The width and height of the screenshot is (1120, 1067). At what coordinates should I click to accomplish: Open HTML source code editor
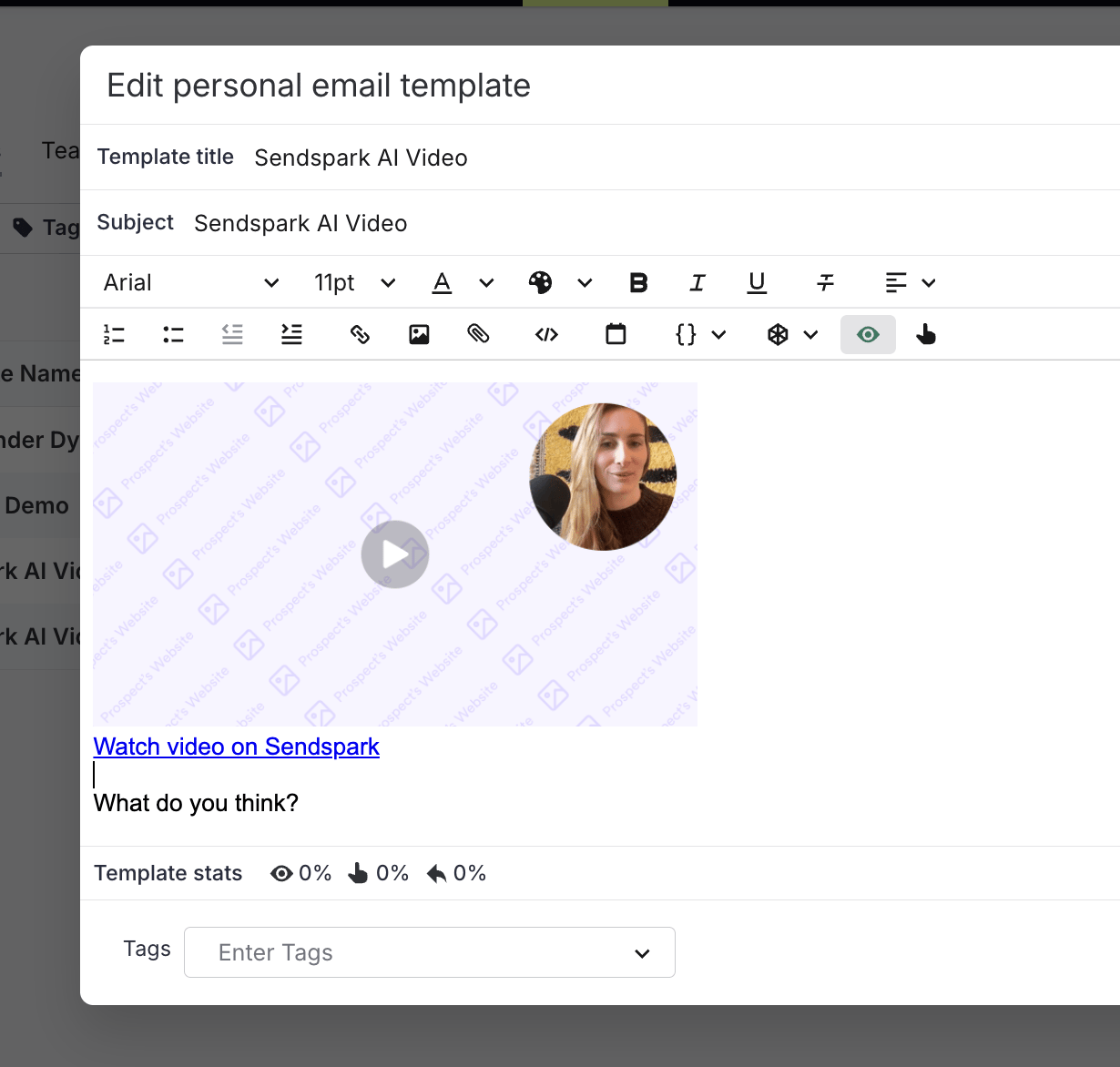point(546,335)
